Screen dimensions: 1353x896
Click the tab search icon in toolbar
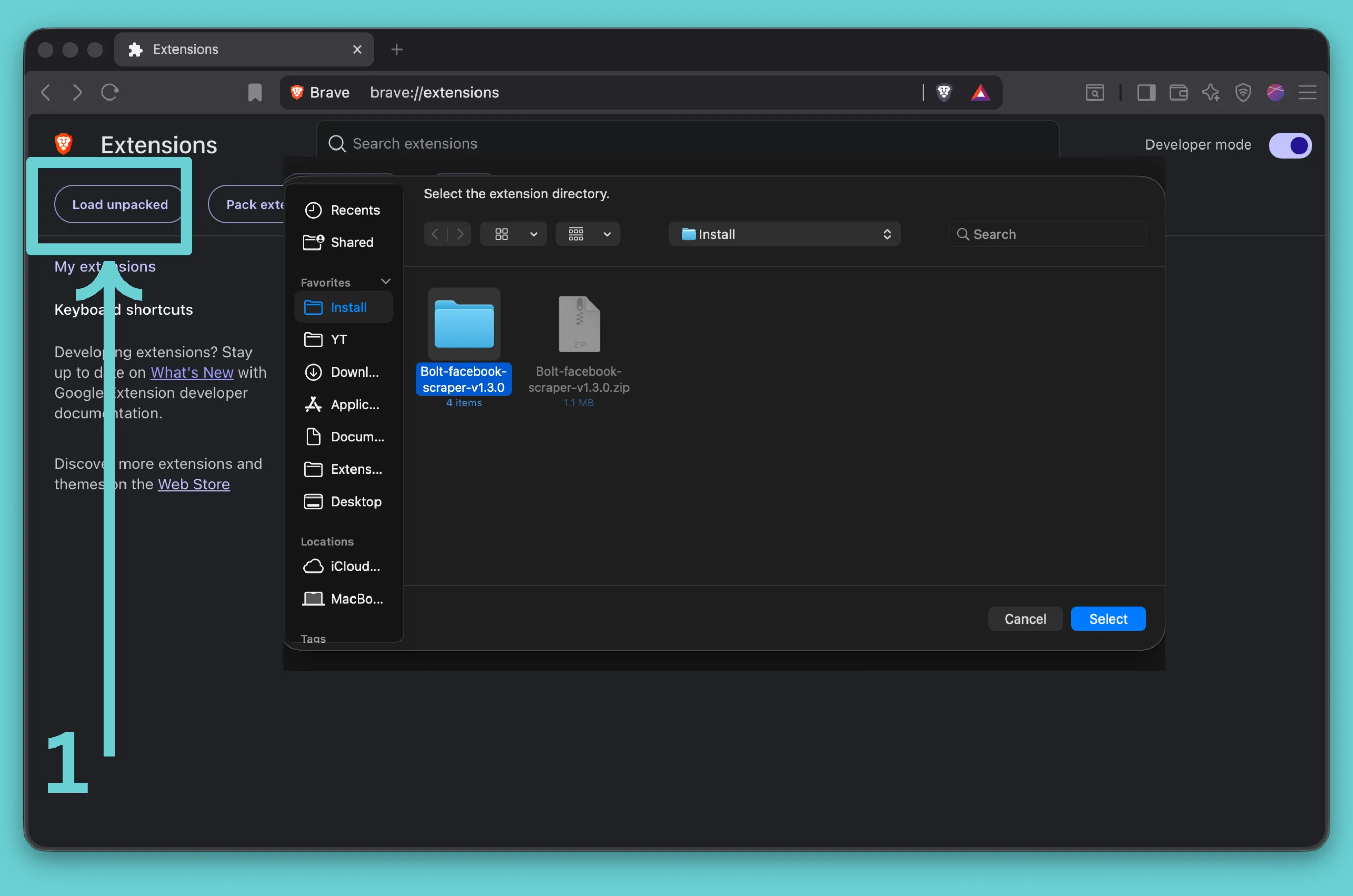point(1094,92)
